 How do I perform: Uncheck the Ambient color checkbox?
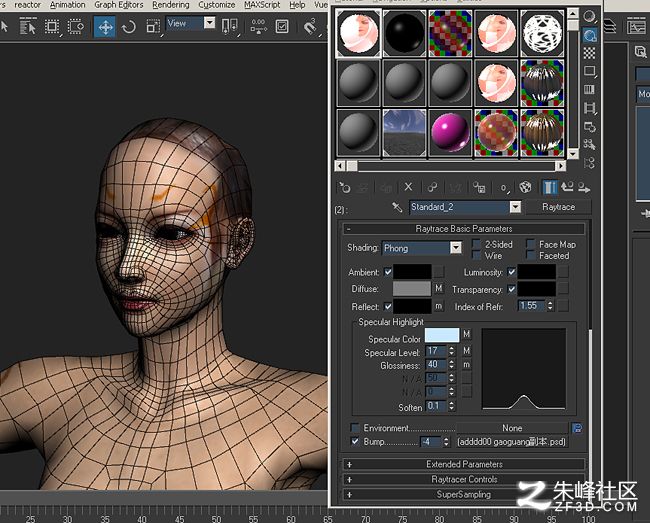[x=388, y=272]
